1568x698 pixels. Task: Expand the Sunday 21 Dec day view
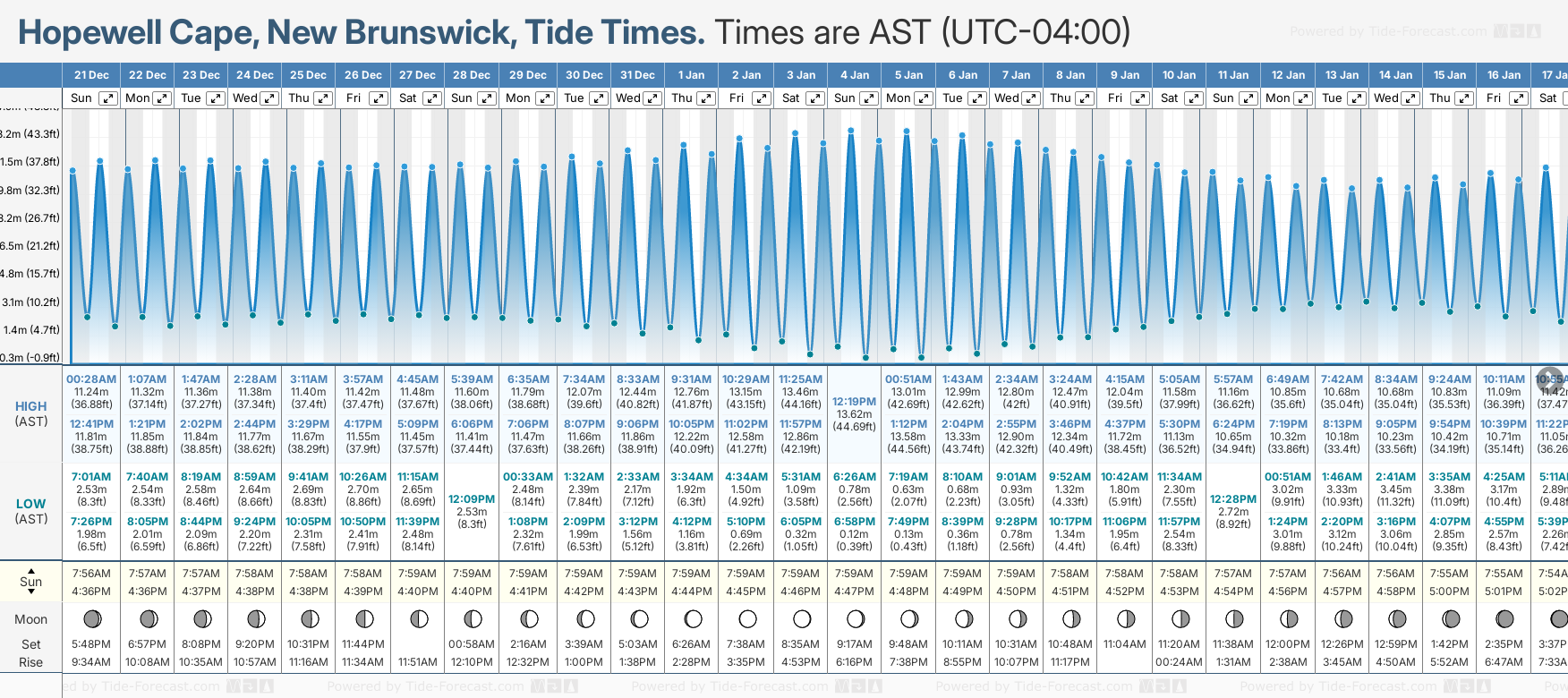pyautogui.click(x=107, y=98)
